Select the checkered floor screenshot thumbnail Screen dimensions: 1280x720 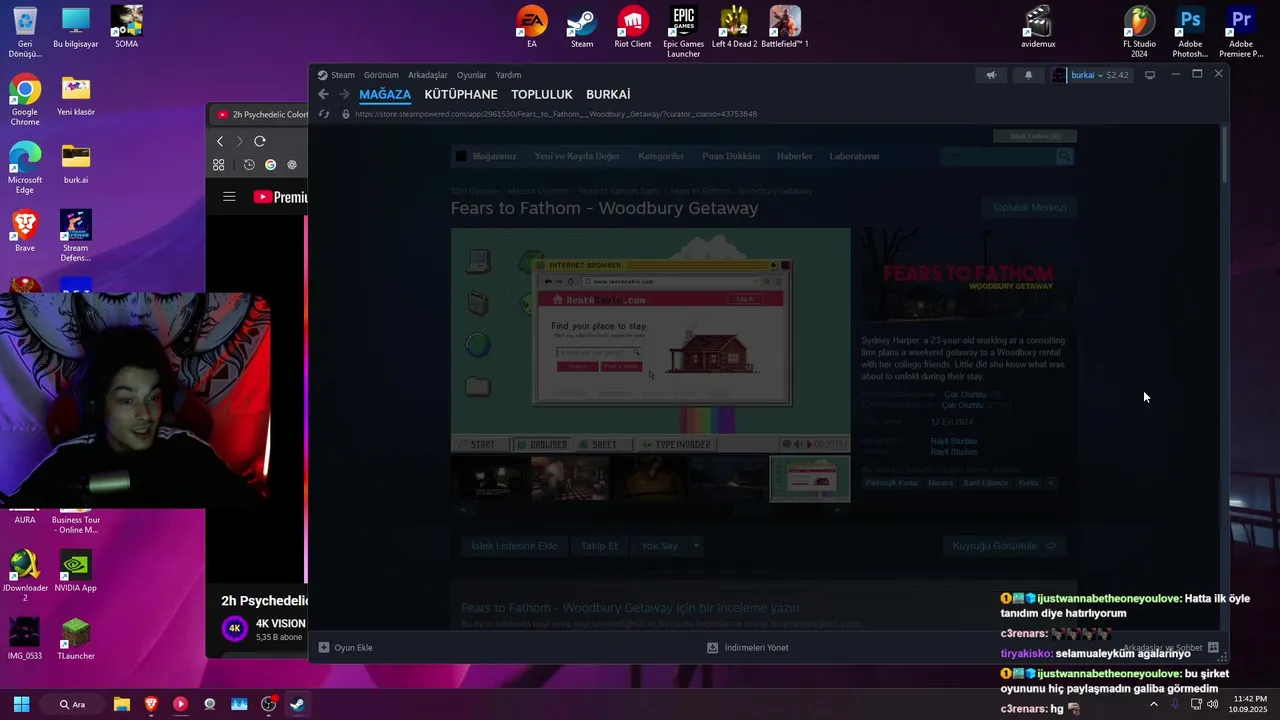[x=570, y=479]
